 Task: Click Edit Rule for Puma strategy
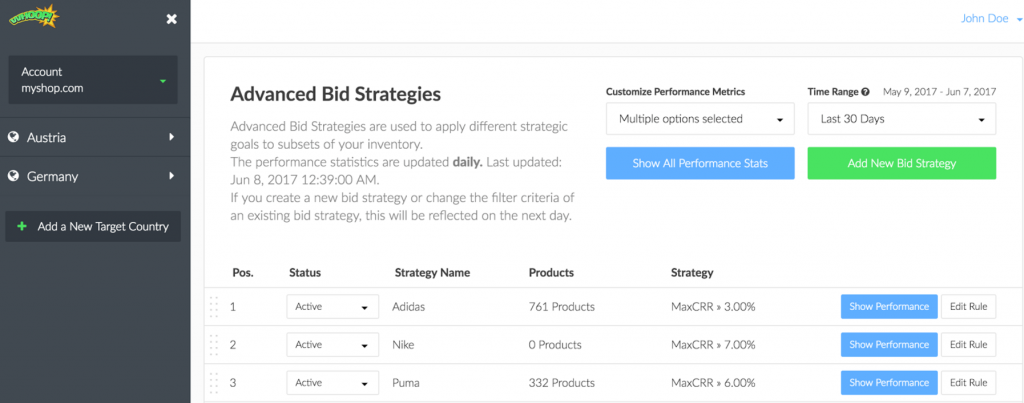(968, 383)
